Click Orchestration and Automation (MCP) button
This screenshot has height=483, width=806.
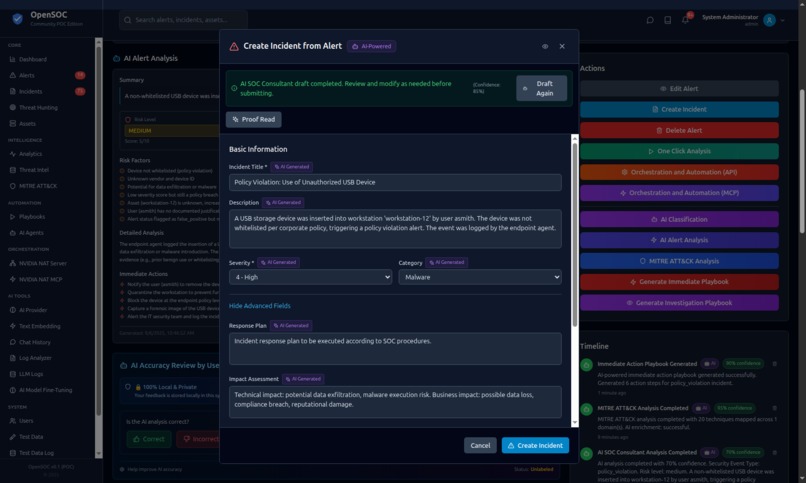[x=679, y=193]
